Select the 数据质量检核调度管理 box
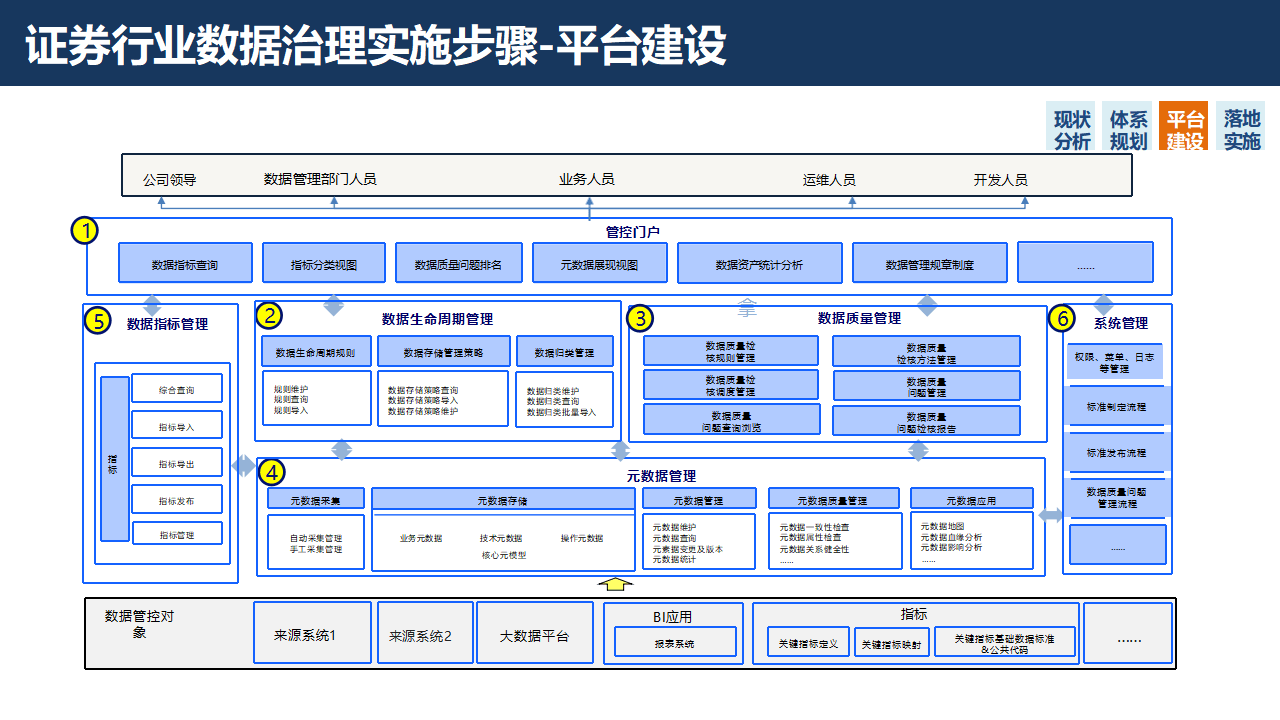1280x720 pixels. point(731,385)
